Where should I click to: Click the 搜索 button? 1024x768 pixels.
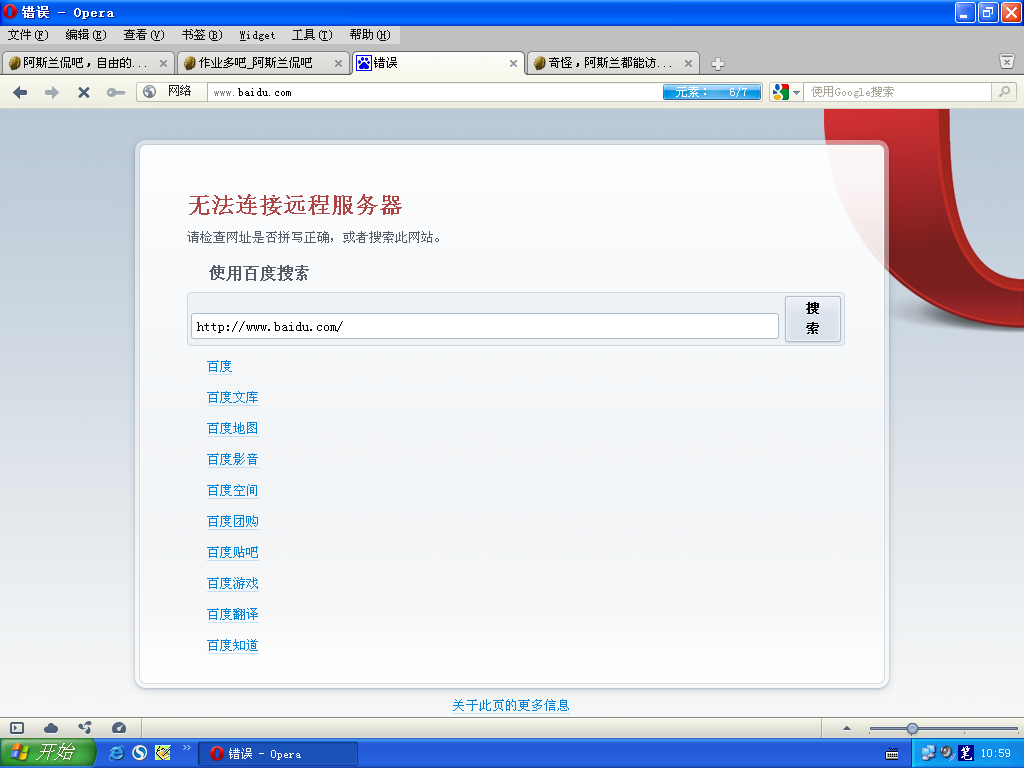click(x=812, y=319)
